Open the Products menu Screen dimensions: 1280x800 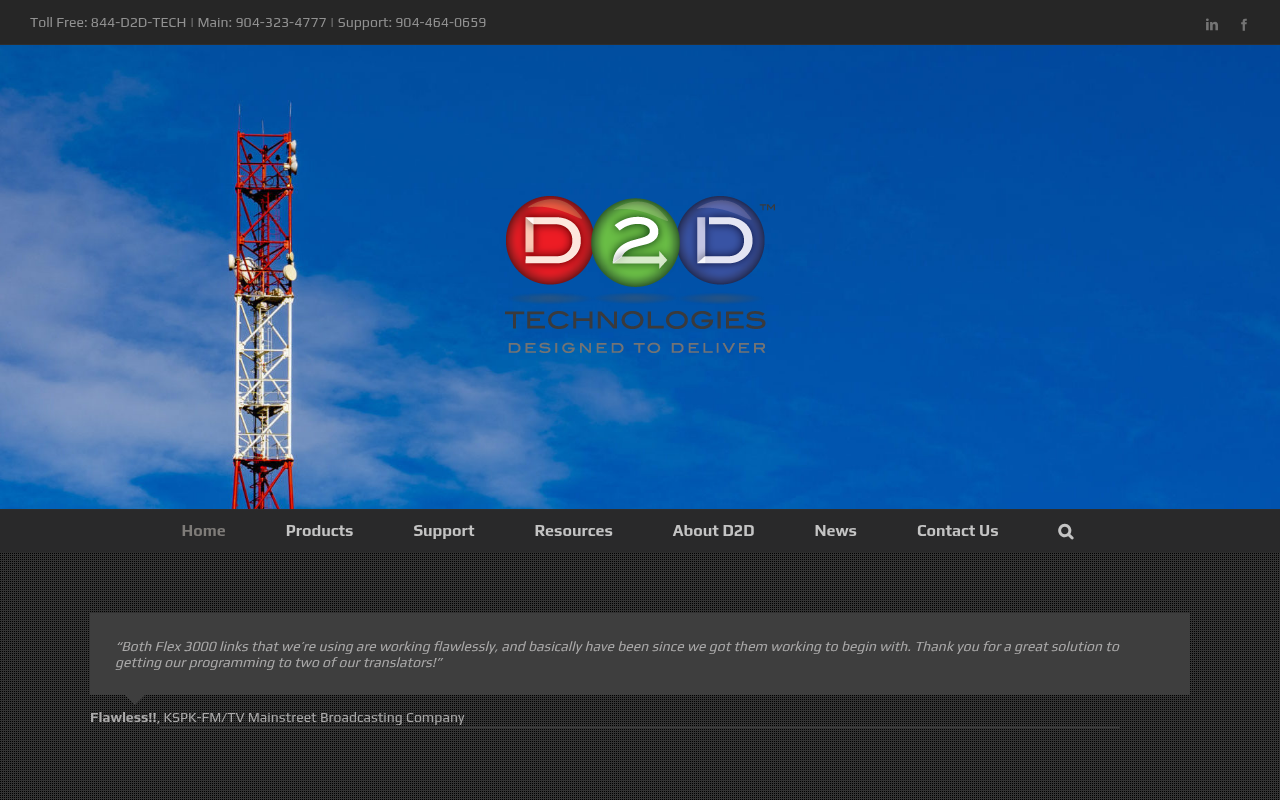coord(319,531)
